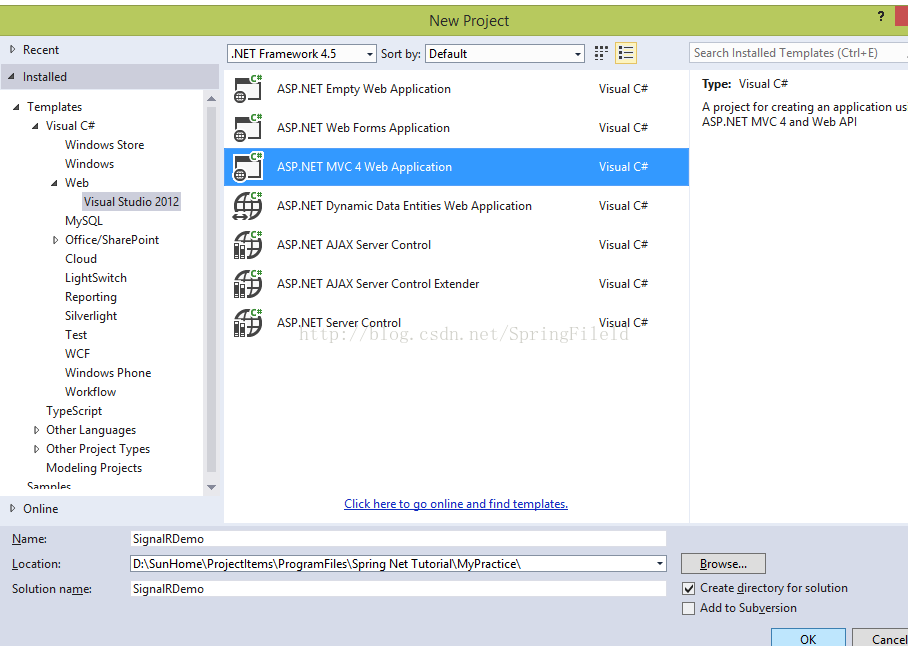
Task: Select the Visual Studio 2012 node
Action: point(131,201)
